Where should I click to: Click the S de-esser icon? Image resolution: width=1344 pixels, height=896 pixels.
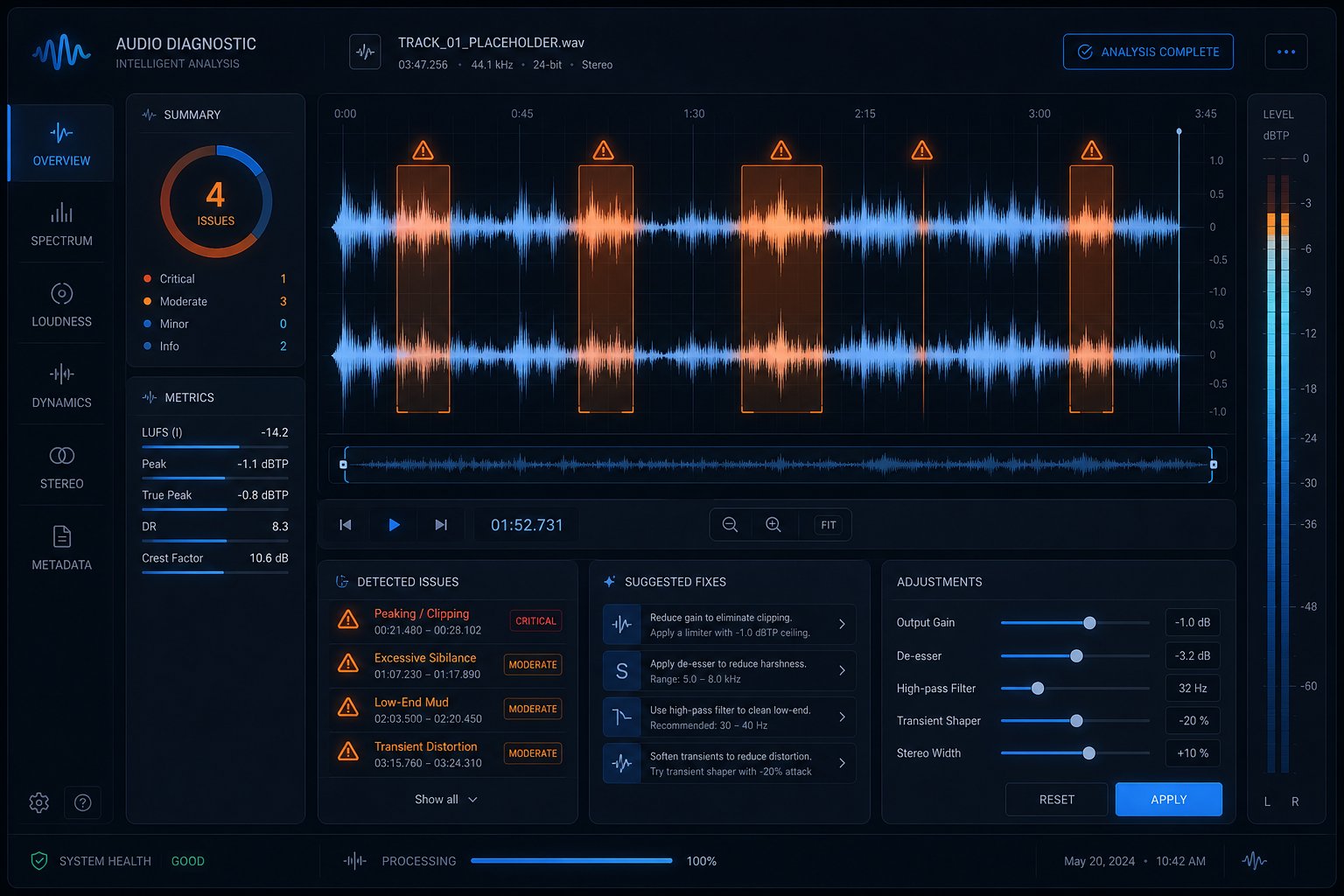pyautogui.click(x=622, y=671)
